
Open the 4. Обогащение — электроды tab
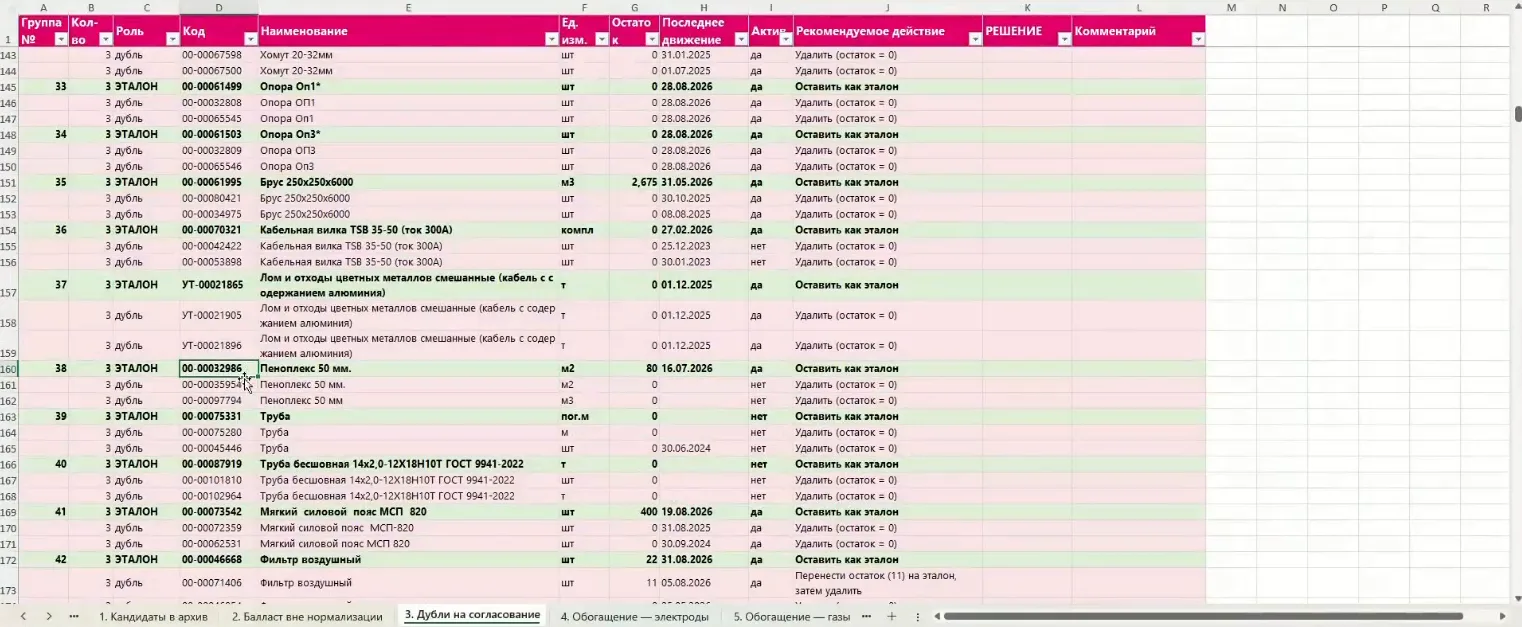click(x=634, y=616)
